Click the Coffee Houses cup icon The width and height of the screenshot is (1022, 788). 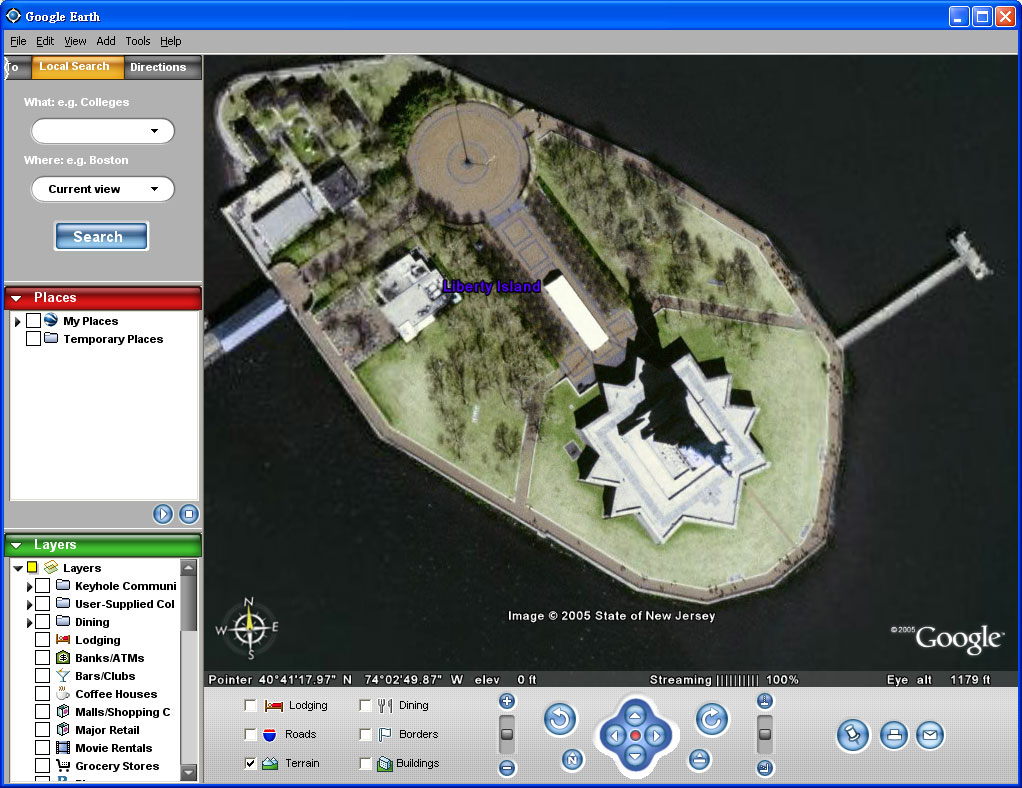click(63, 693)
